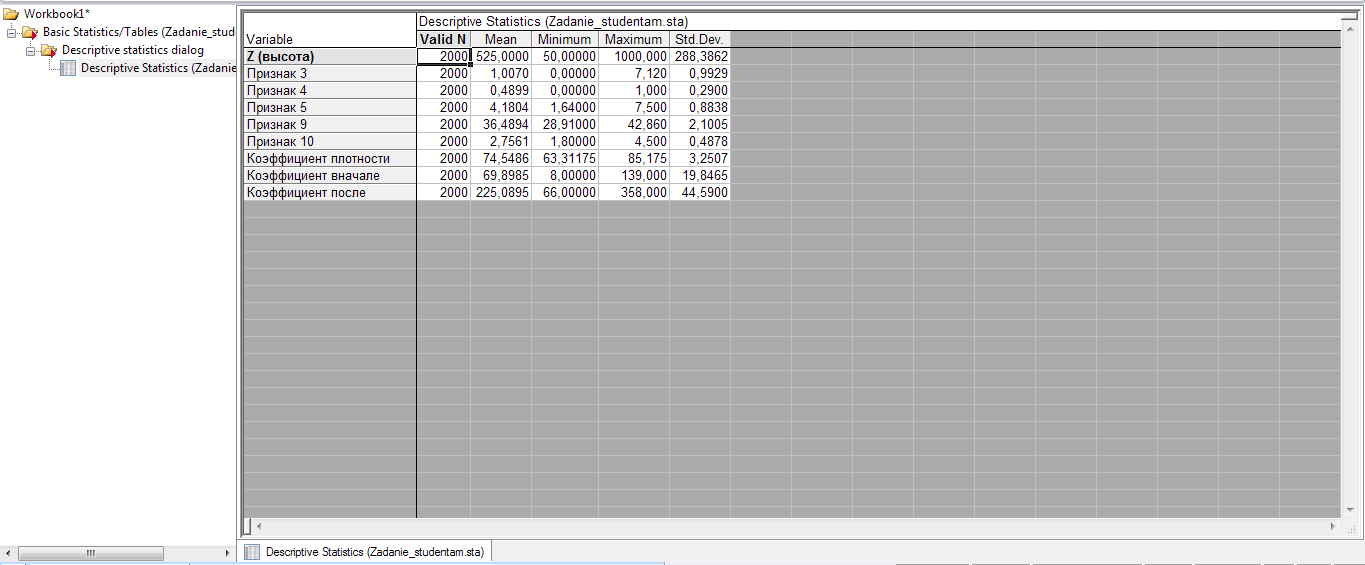Select row header Признак 9
1365x565 pixels.
[x=330, y=125]
